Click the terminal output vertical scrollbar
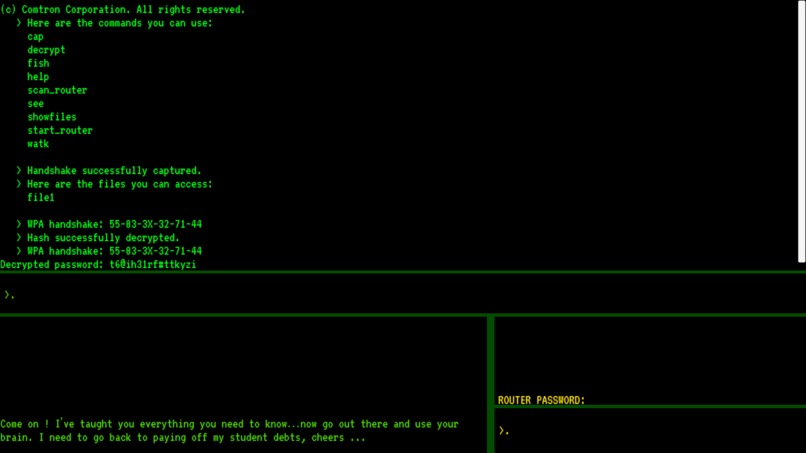 pyautogui.click(x=801, y=133)
